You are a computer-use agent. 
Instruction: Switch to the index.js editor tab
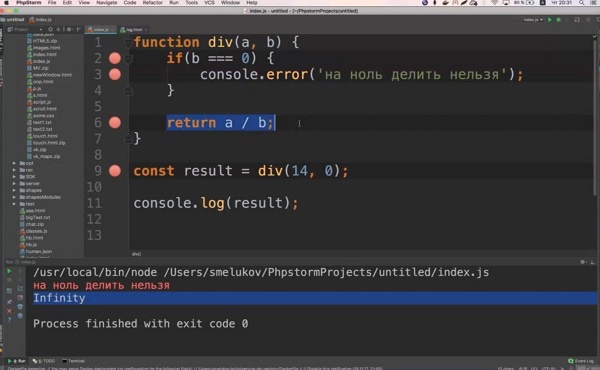pyautogui.click(x=100, y=29)
